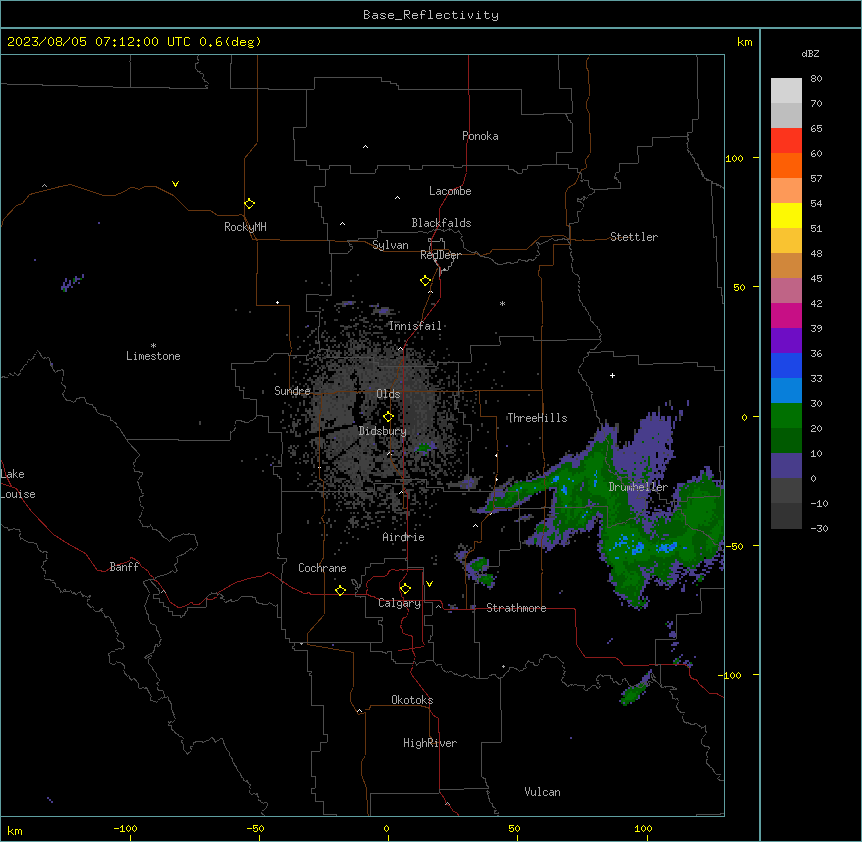Click the yellow V marker east of Calgary

[429, 584]
